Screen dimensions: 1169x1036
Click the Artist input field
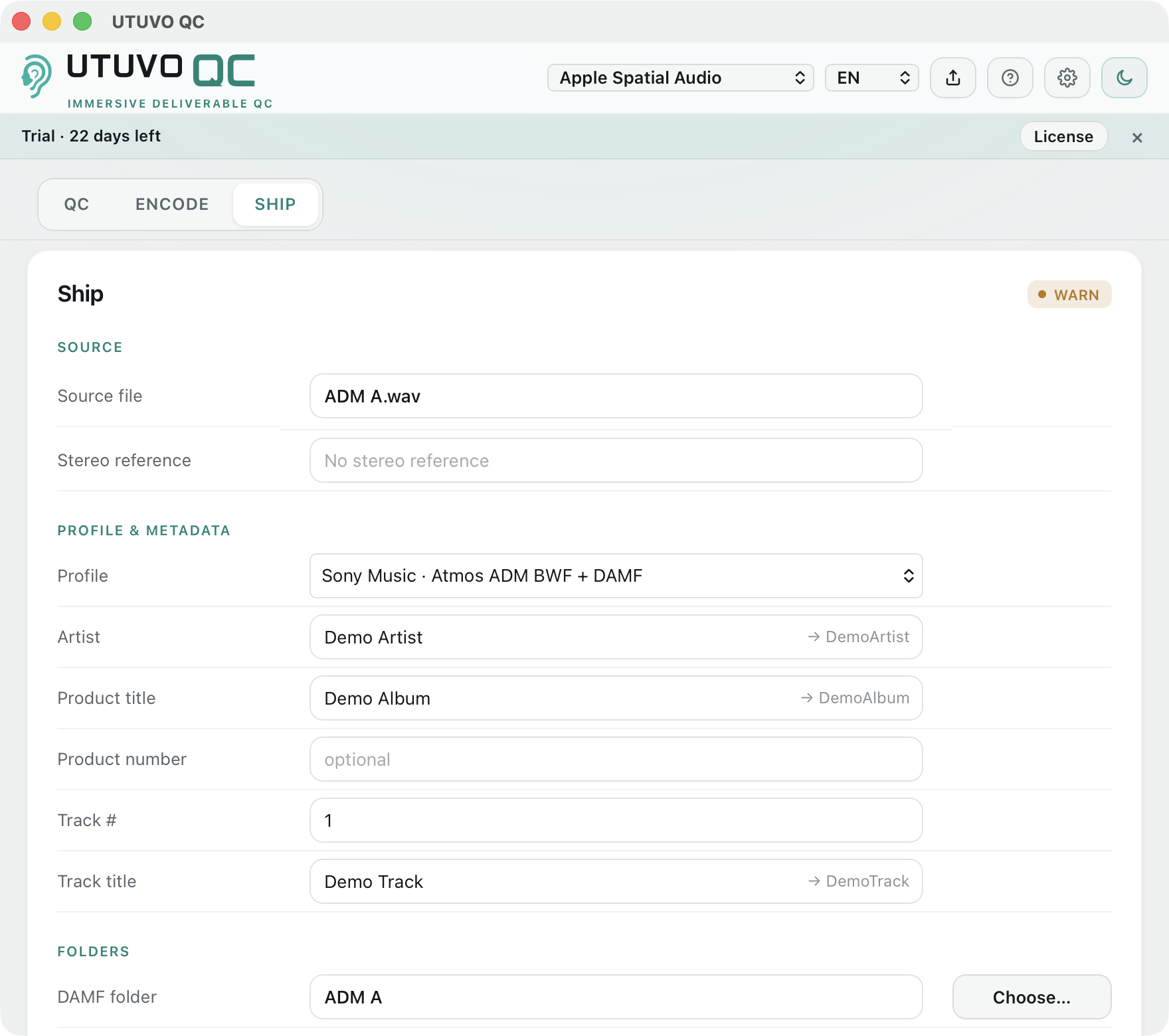point(616,637)
